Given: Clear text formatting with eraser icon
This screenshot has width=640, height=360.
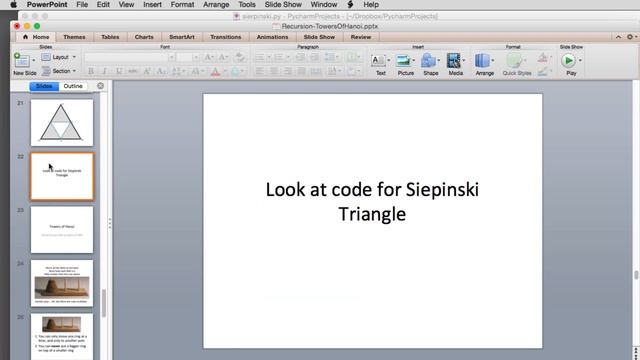Looking at the screenshot, I should pos(240,57).
